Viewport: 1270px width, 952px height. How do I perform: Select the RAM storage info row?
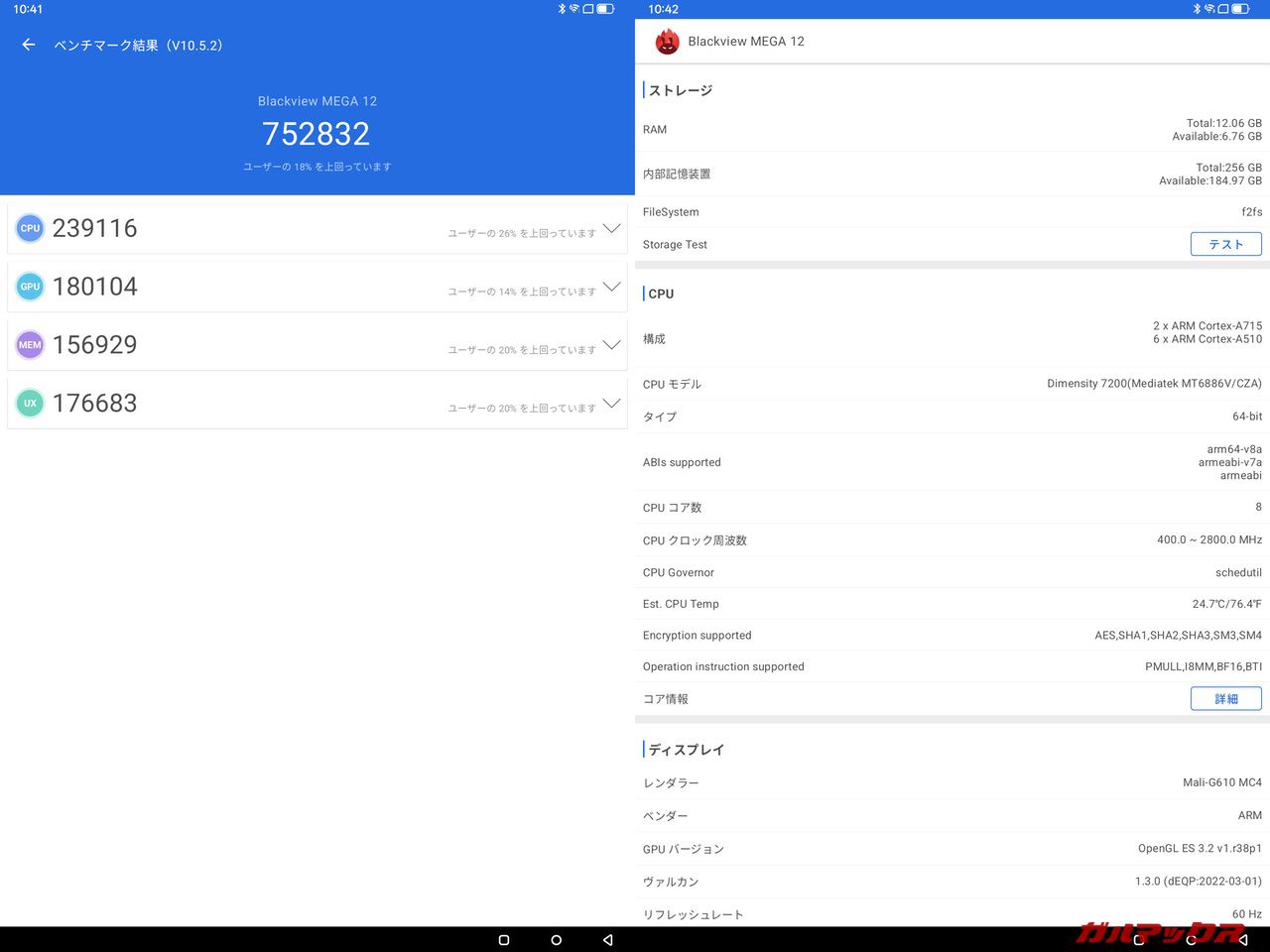point(952,130)
